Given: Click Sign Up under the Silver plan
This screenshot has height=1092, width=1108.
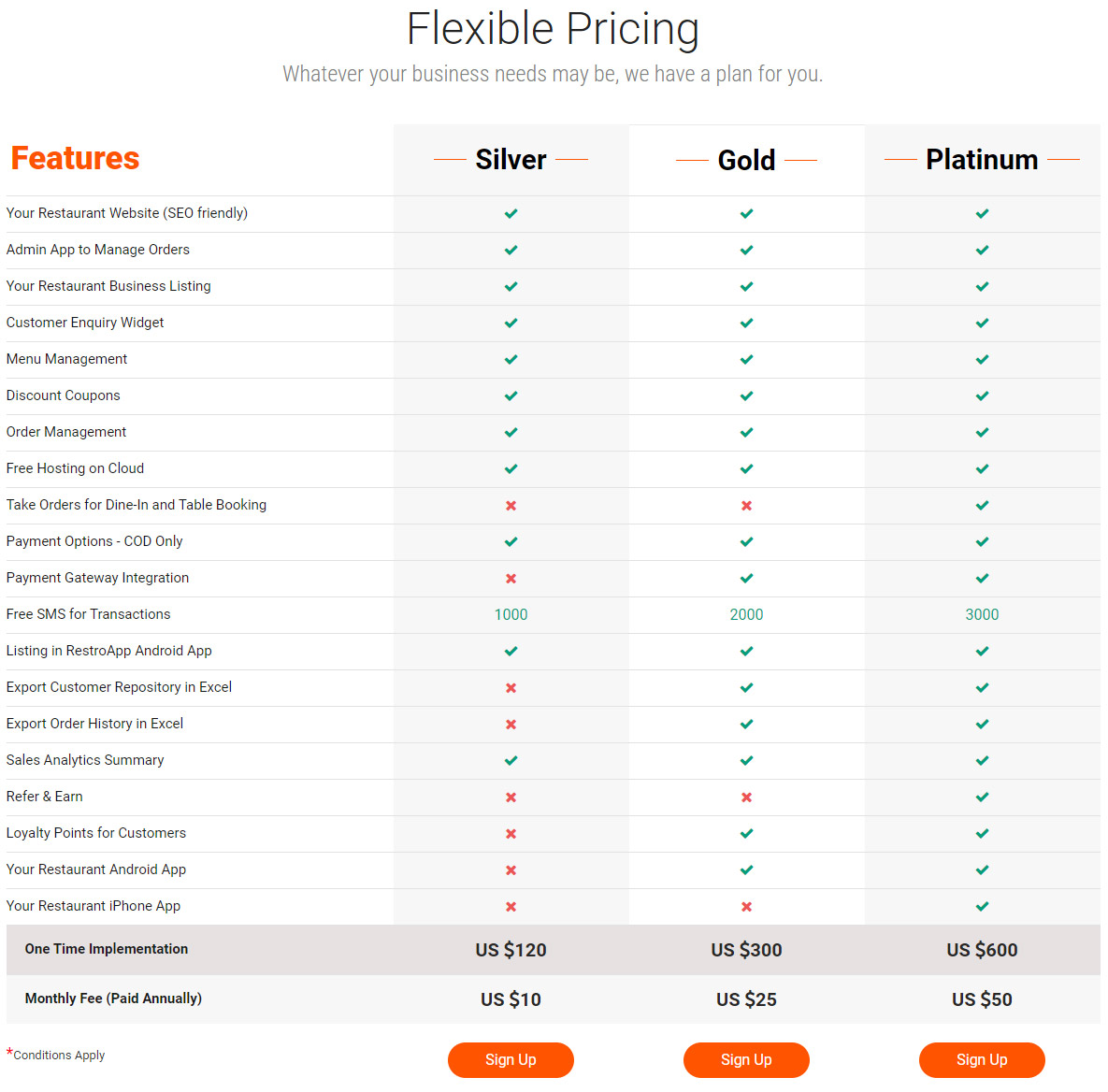Looking at the screenshot, I should (x=511, y=1059).
